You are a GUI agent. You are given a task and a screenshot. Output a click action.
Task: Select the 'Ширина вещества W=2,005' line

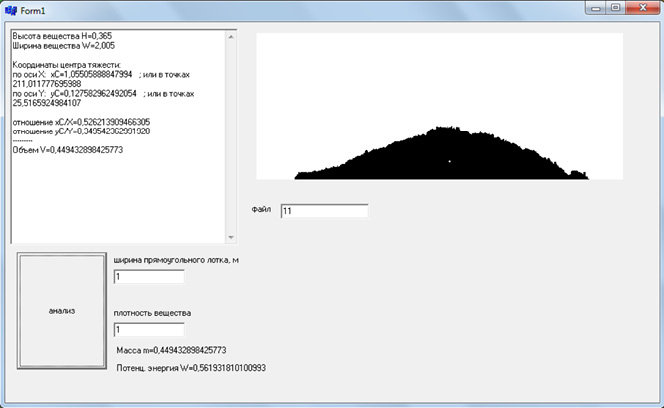coord(64,46)
